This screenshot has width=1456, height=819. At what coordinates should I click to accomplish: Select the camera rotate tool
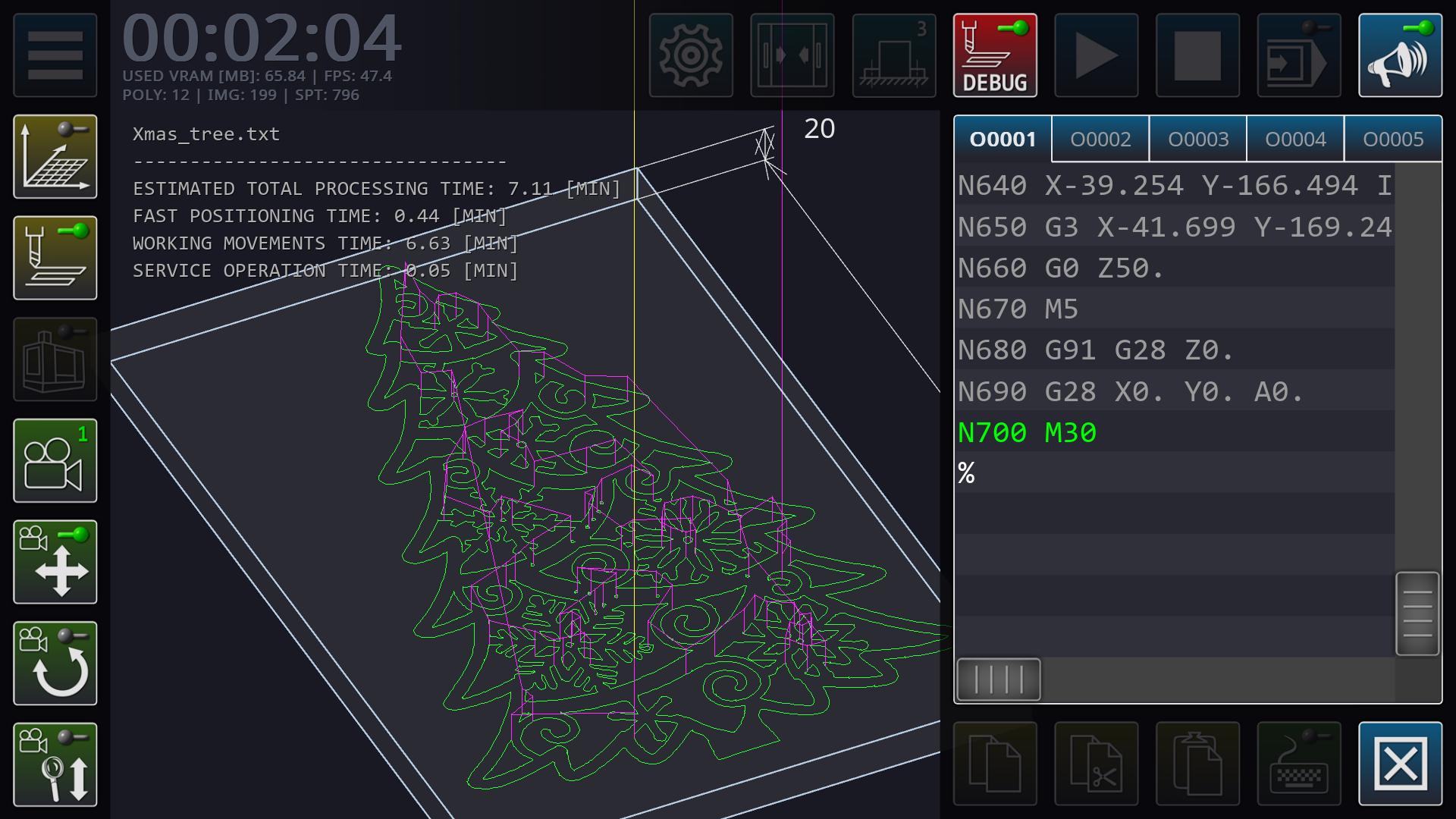coord(55,663)
